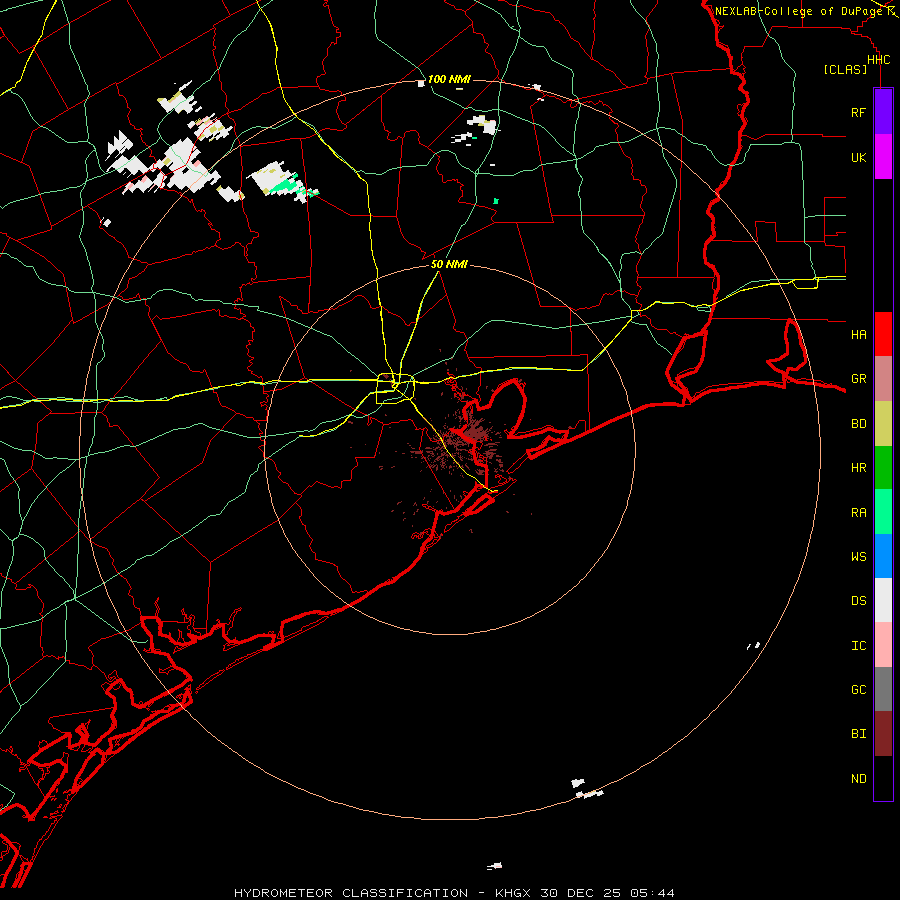Click the 'ND' legend label
900x900 pixels.
[x=858, y=779]
